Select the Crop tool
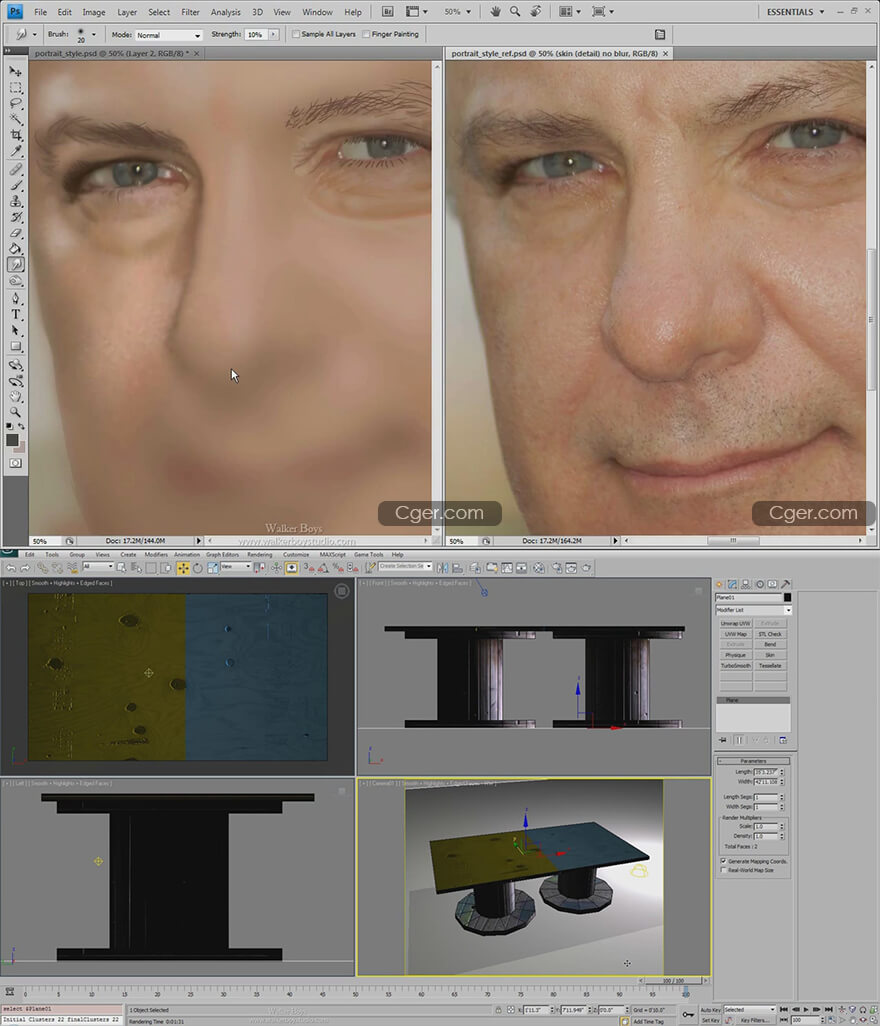Viewport: 880px width, 1026px height. coord(16,135)
